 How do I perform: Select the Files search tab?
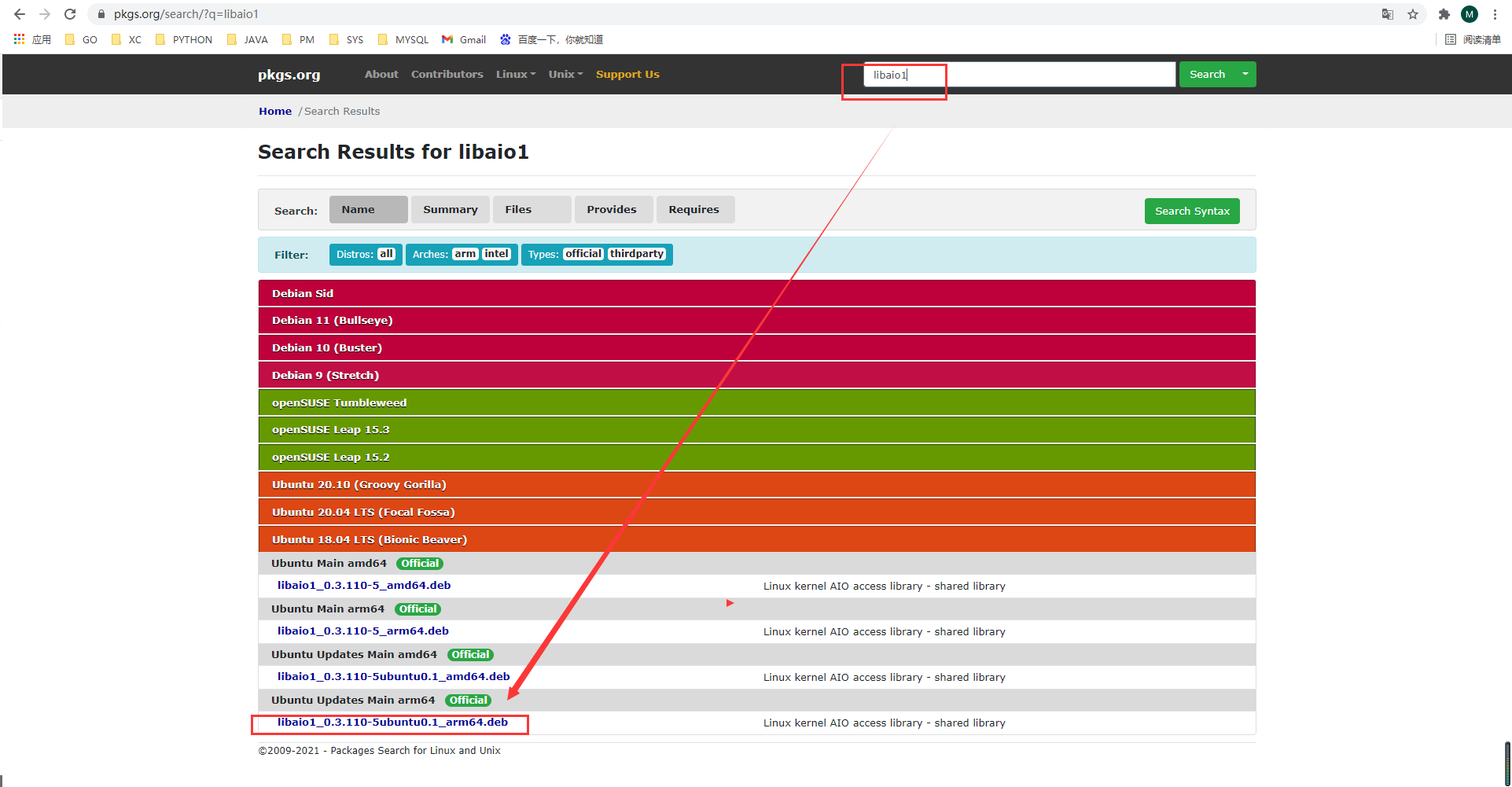pos(532,209)
